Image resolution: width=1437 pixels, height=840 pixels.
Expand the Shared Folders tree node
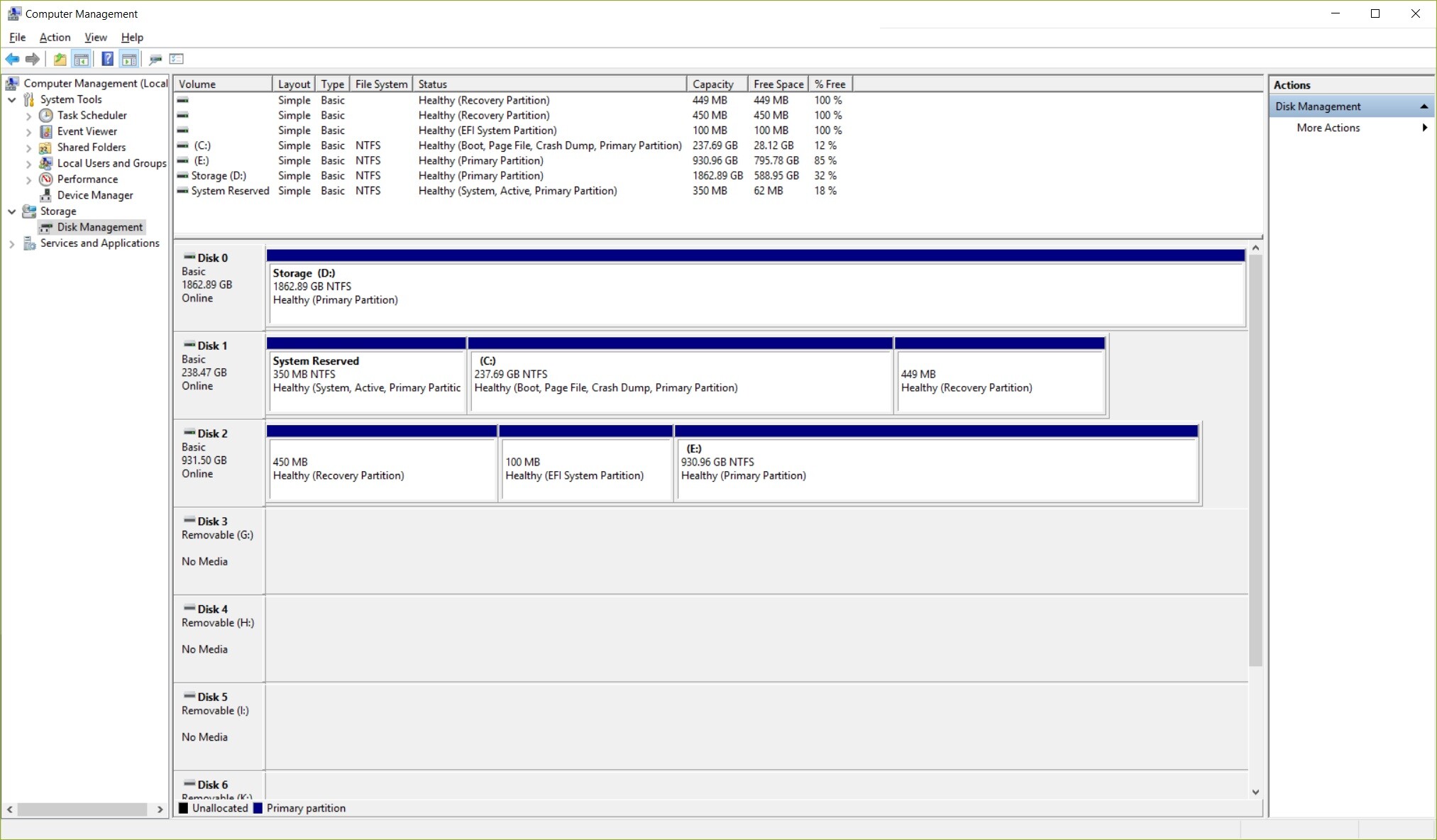[x=28, y=148]
